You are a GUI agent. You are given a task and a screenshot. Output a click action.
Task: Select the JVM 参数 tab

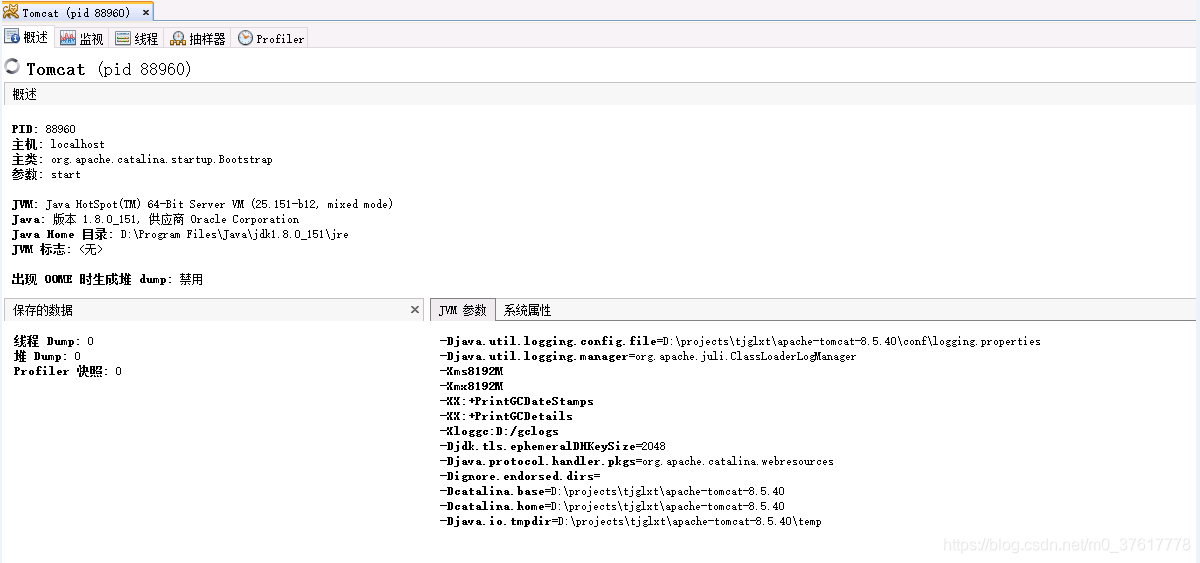click(x=462, y=310)
